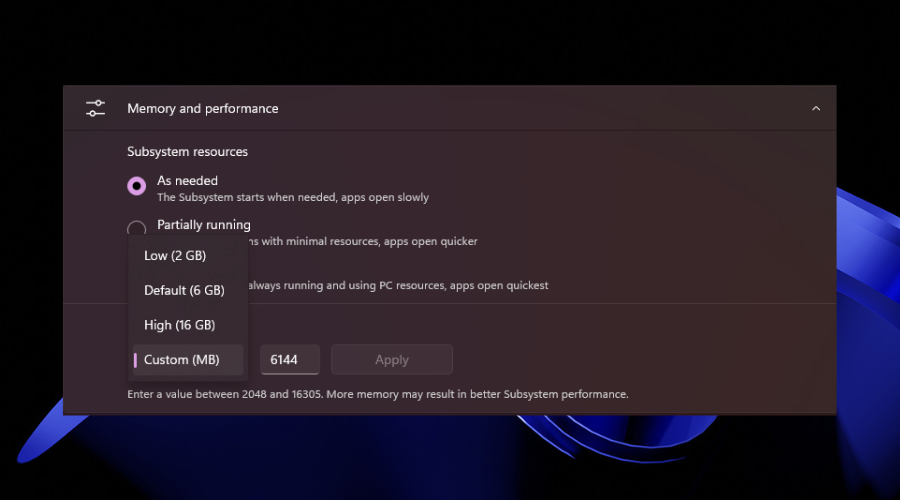The image size is (900, 500).
Task: Click the 6144 memory value field
Action: point(290,360)
